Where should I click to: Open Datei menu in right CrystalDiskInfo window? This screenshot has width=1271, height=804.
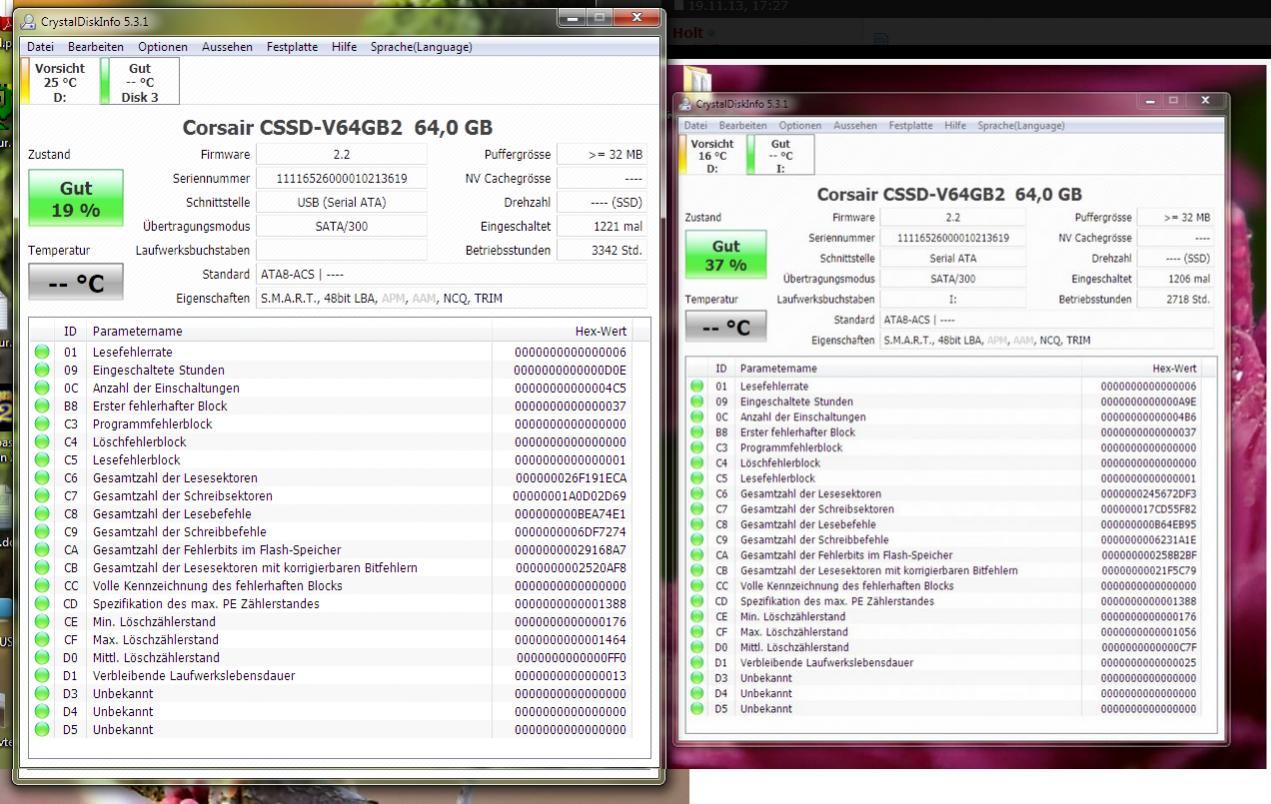696,126
